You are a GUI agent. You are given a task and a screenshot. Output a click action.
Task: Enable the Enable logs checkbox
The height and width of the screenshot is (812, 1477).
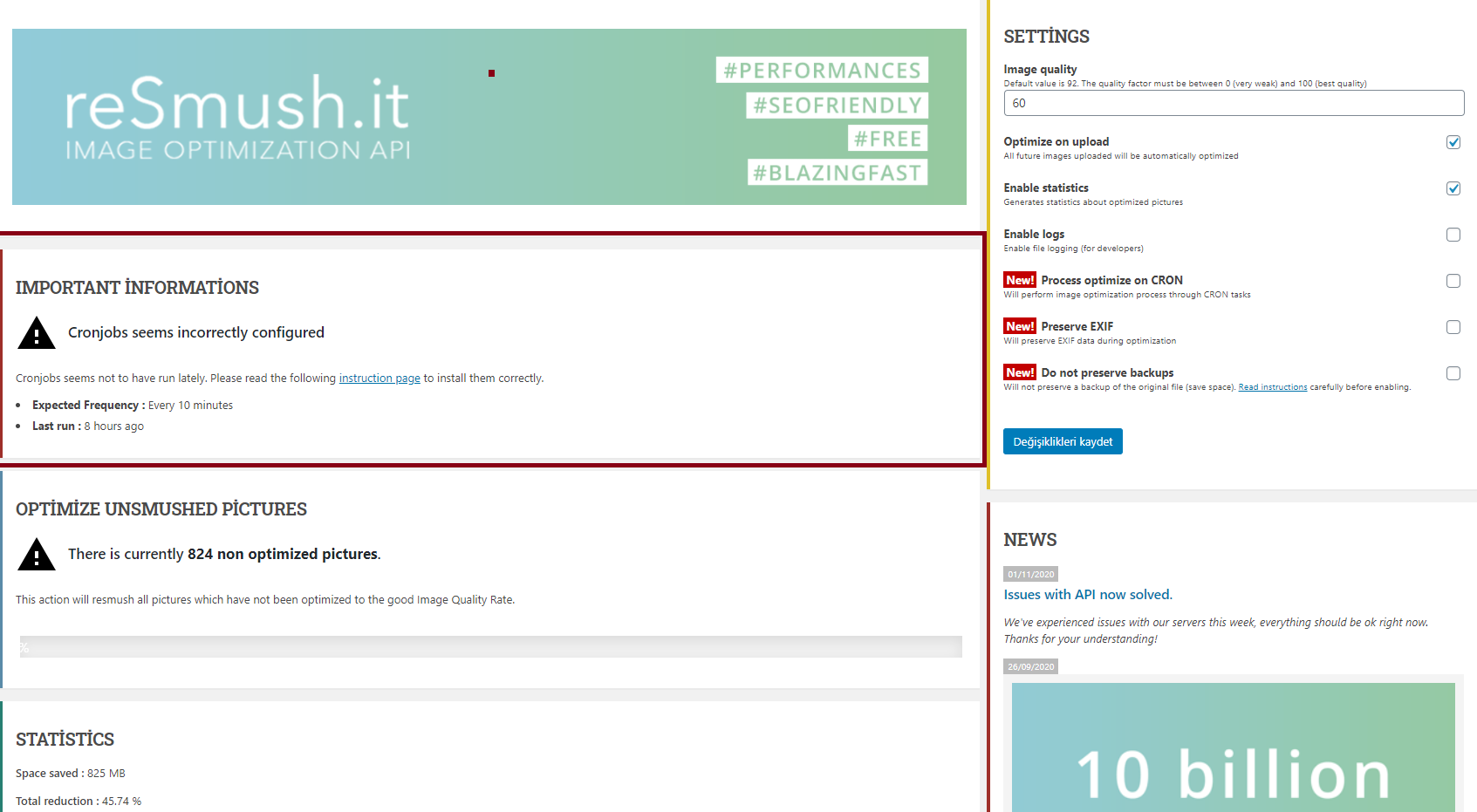[1453, 235]
